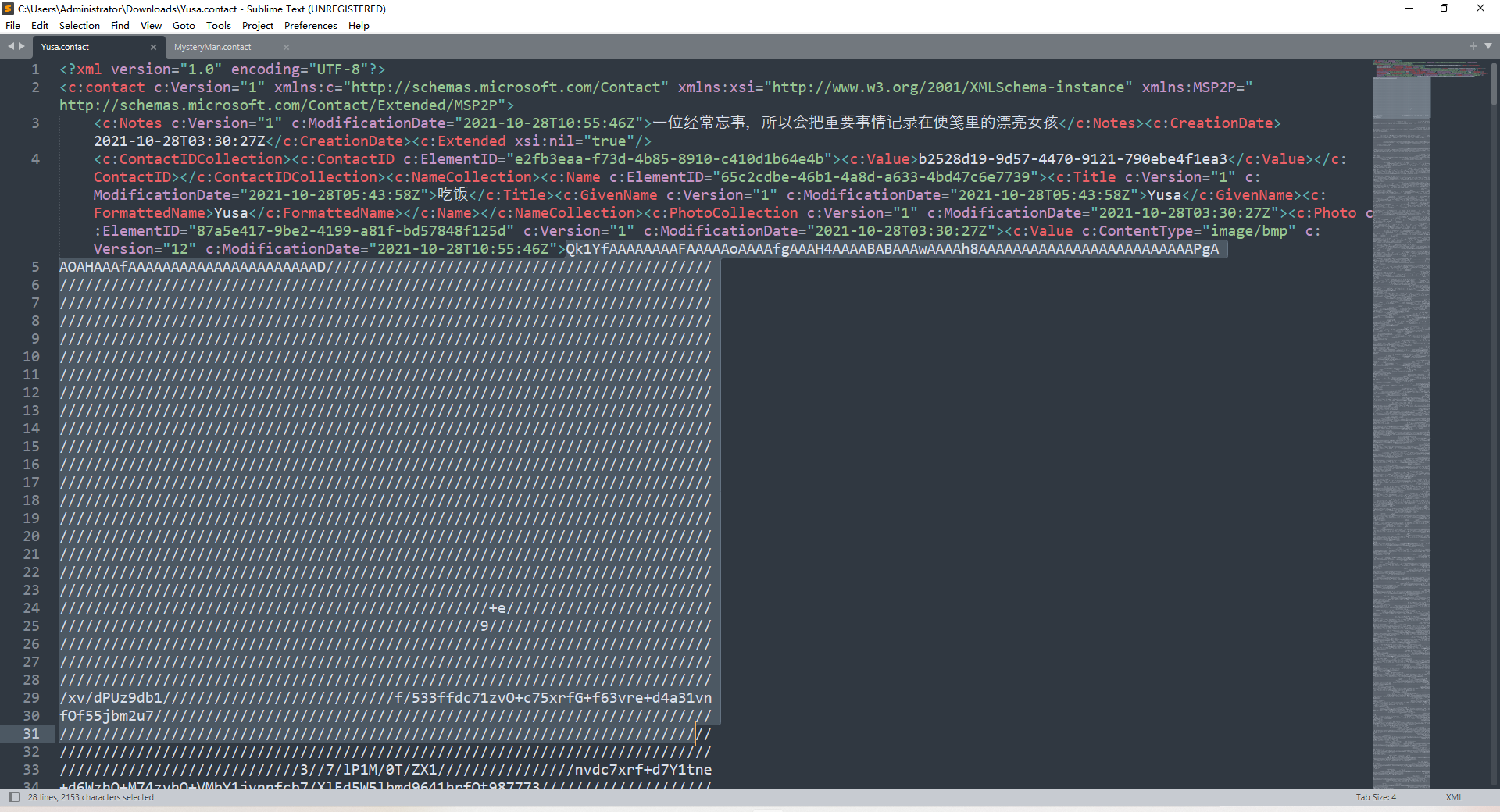1500x812 pixels.
Task: Open the Help menu
Action: [x=359, y=26]
